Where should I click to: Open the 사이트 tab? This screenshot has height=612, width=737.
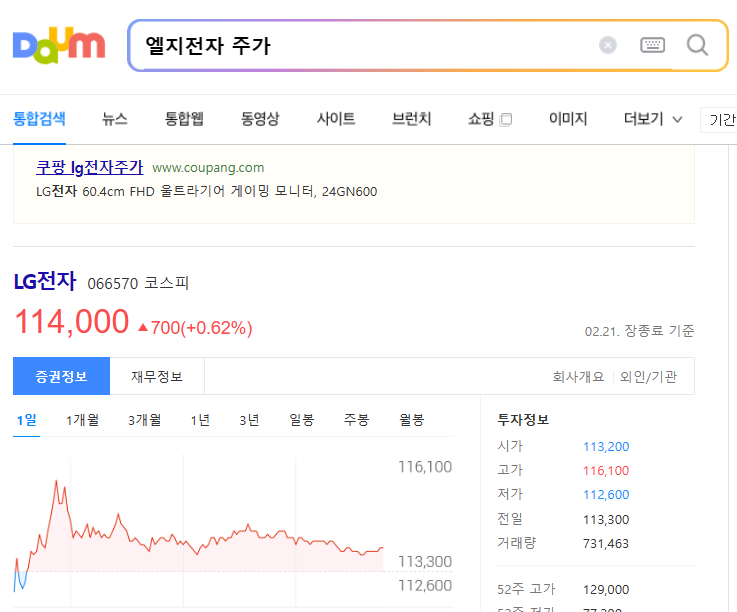point(336,118)
